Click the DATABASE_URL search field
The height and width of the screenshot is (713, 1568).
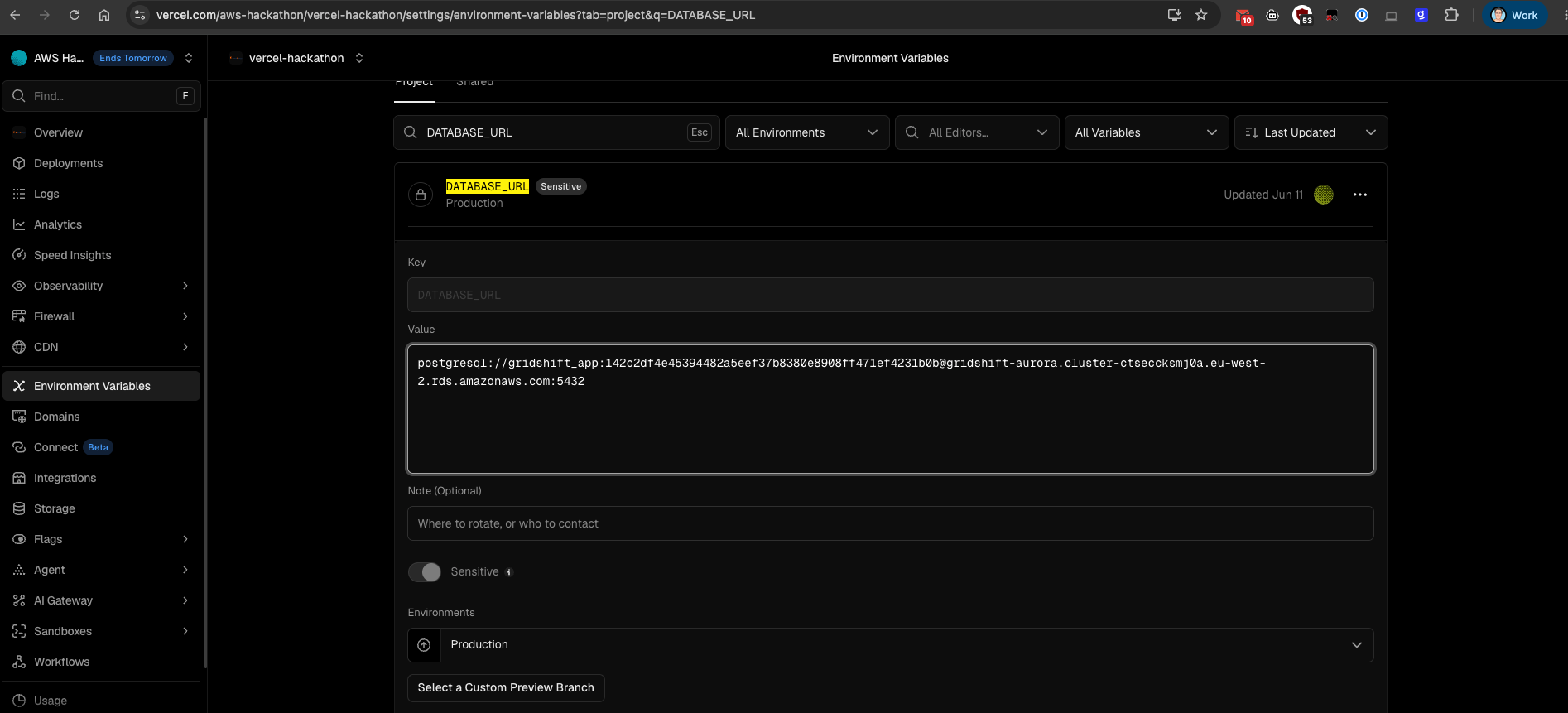click(556, 132)
